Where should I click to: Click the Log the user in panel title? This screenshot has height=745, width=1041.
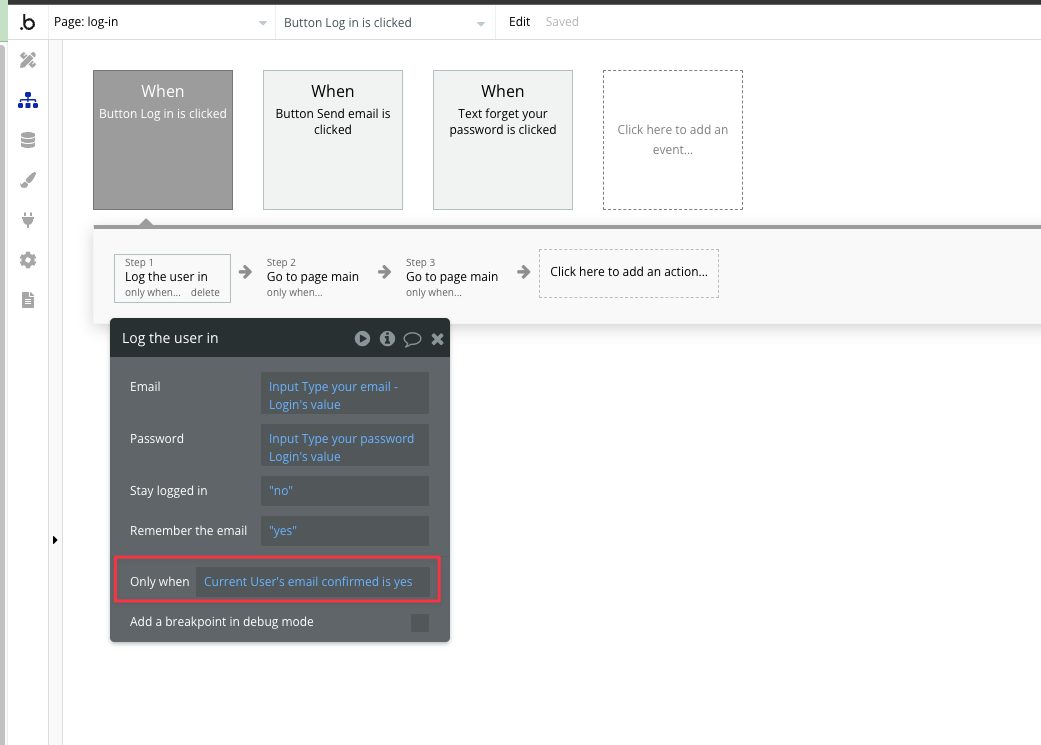tap(170, 338)
